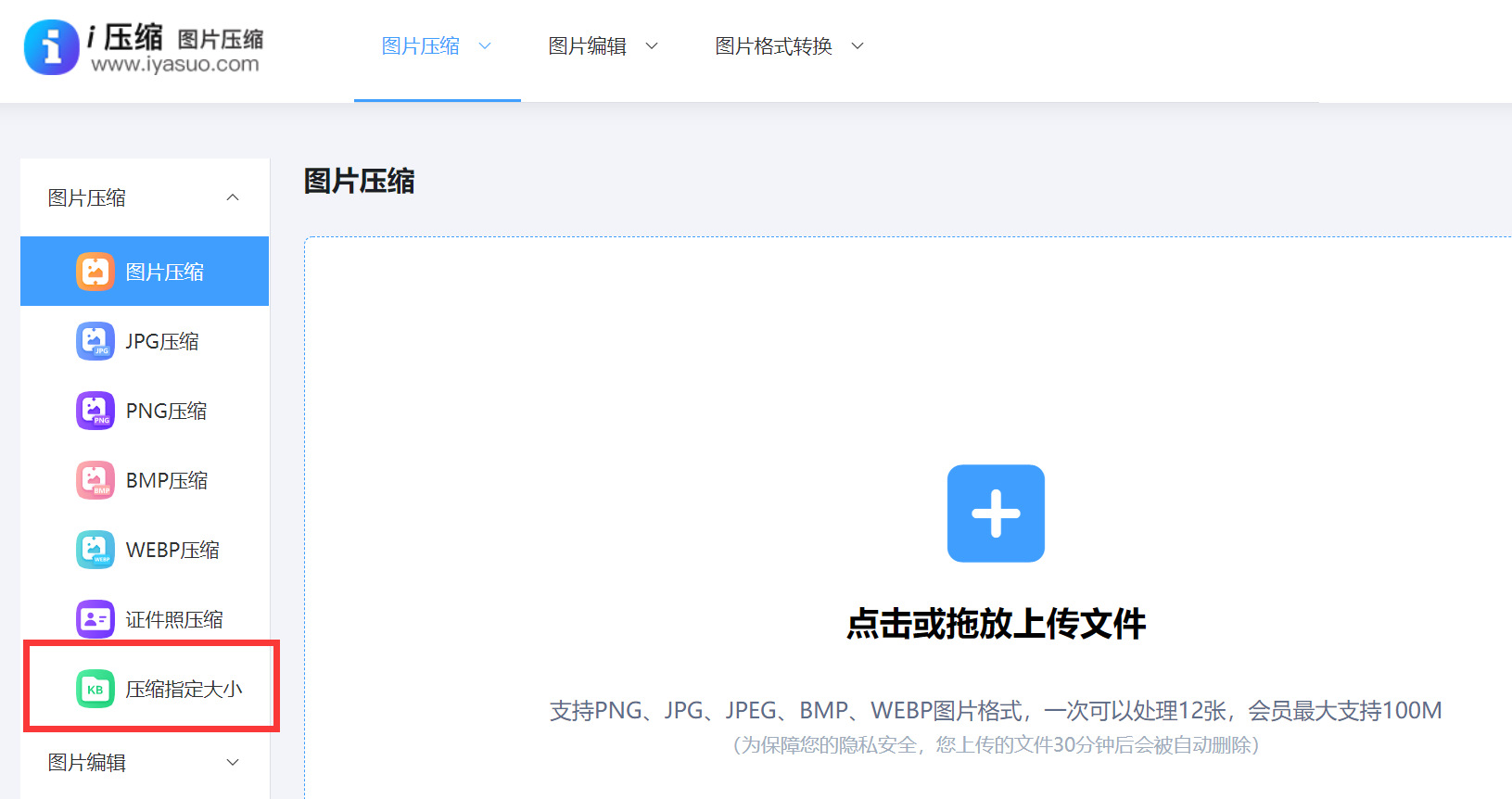Click the pink BMP压缩 icon
1512x799 pixels.
[x=95, y=480]
